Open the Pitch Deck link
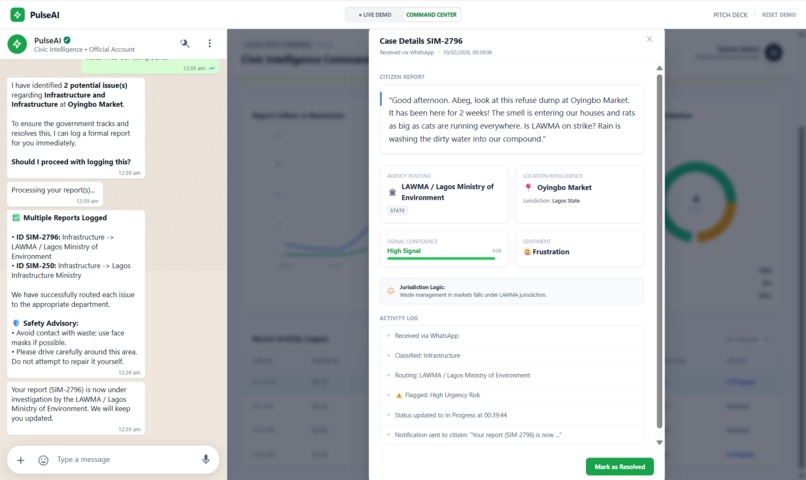The image size is (806, 480). point(730,15)
